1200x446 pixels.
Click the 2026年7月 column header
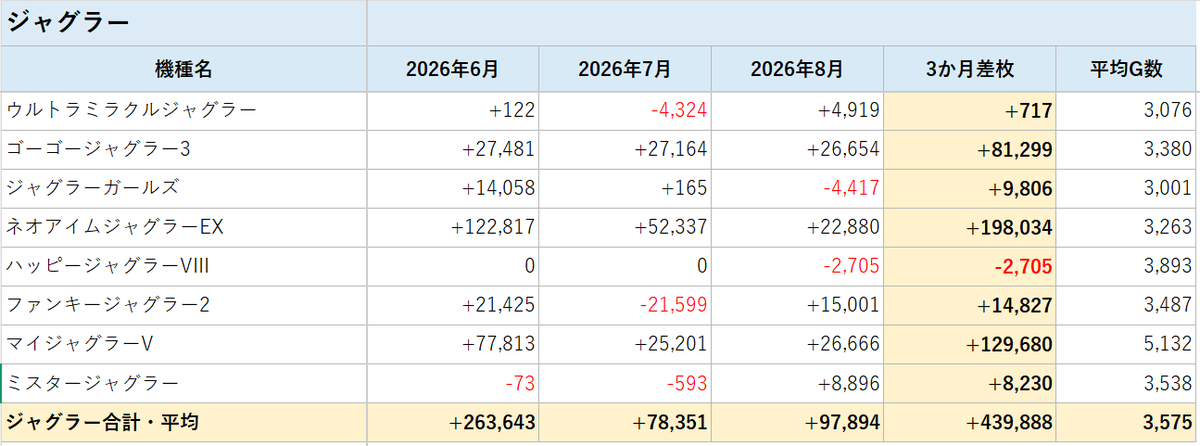[625, 69]
